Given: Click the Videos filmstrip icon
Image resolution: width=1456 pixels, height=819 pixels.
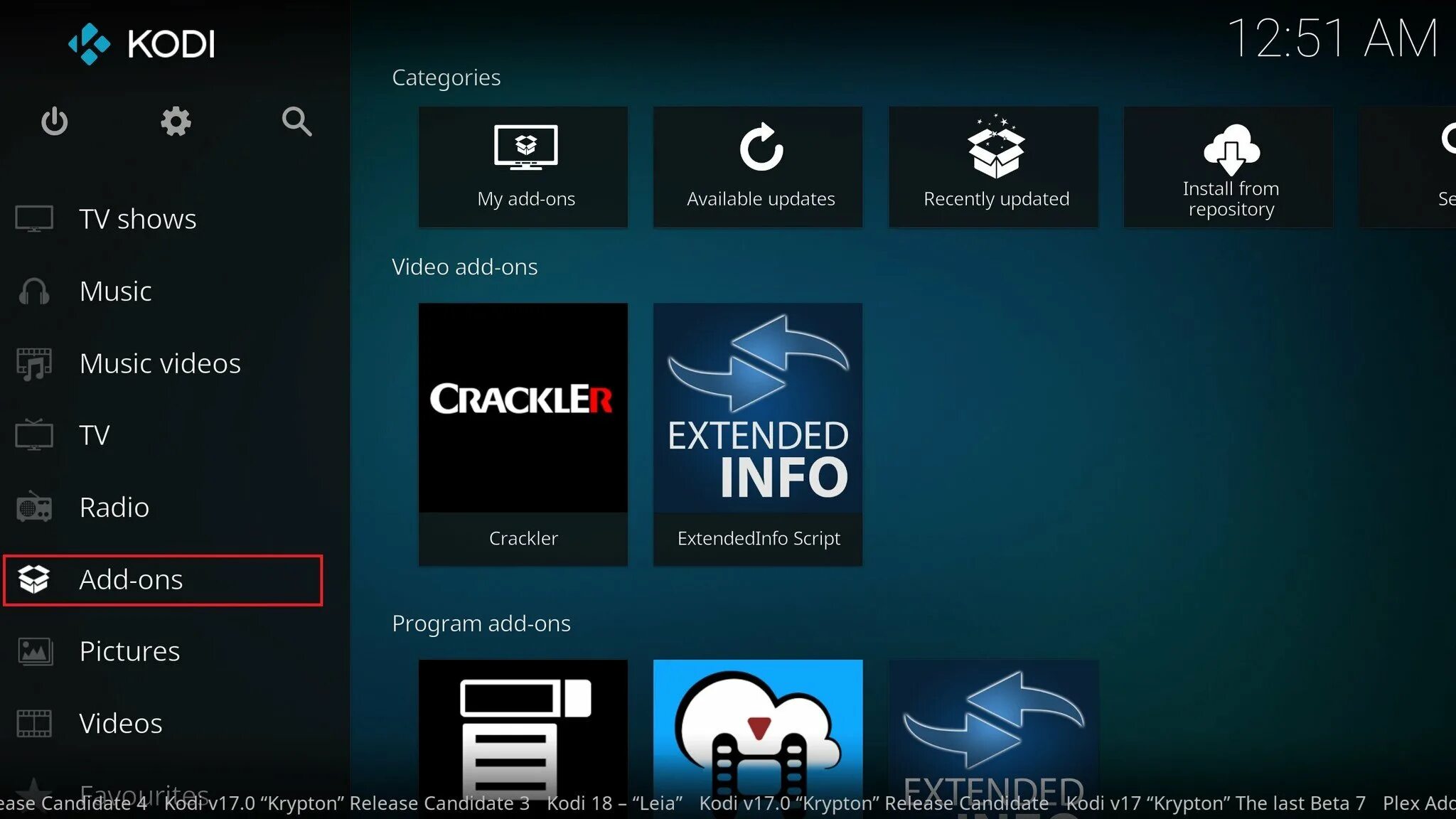Looking at the screenshot, I should pyautogui.click(x=34, y=723).
